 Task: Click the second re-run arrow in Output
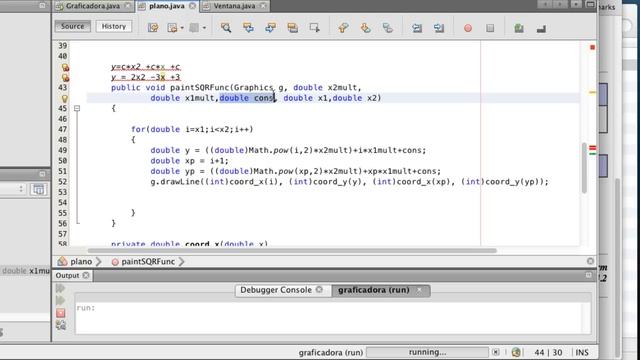coord(60,301)
